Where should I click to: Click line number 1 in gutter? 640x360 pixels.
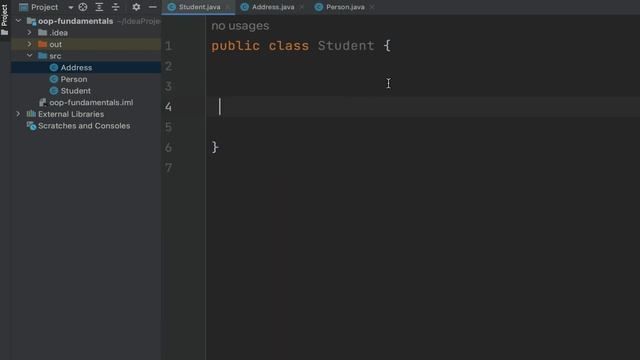point(168,46)
